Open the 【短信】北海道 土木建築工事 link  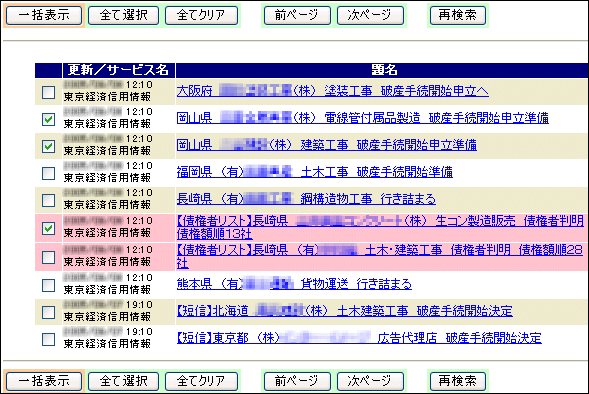(344, 311)
